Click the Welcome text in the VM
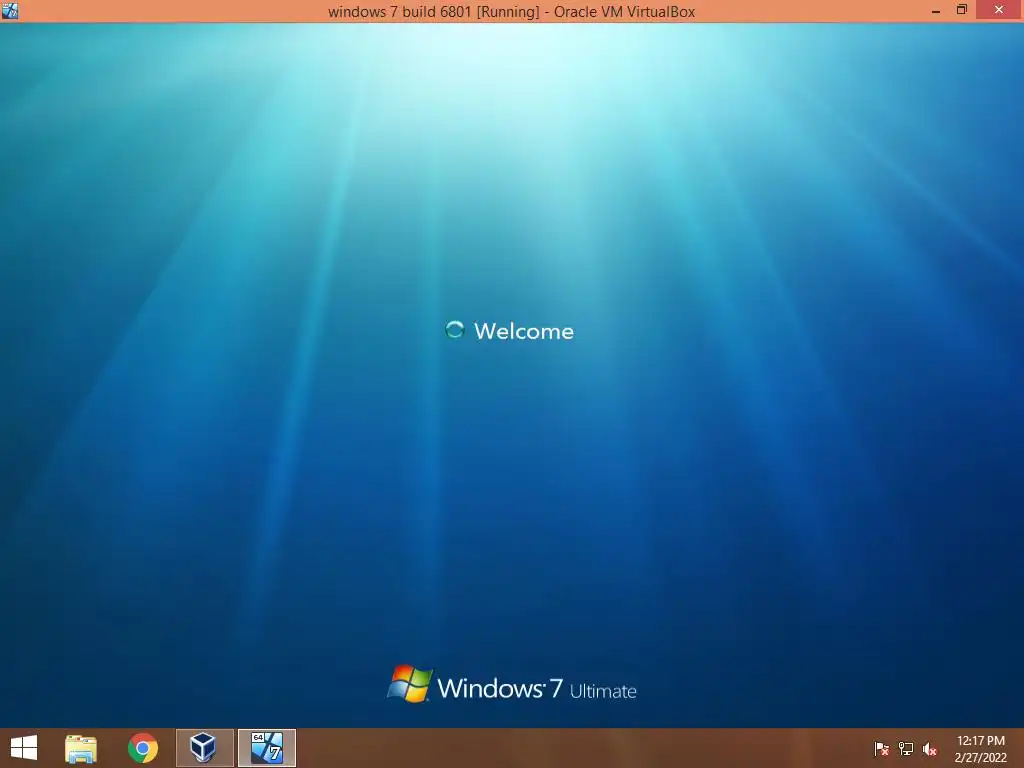The image size is (1024, 768). pos(524,331)
